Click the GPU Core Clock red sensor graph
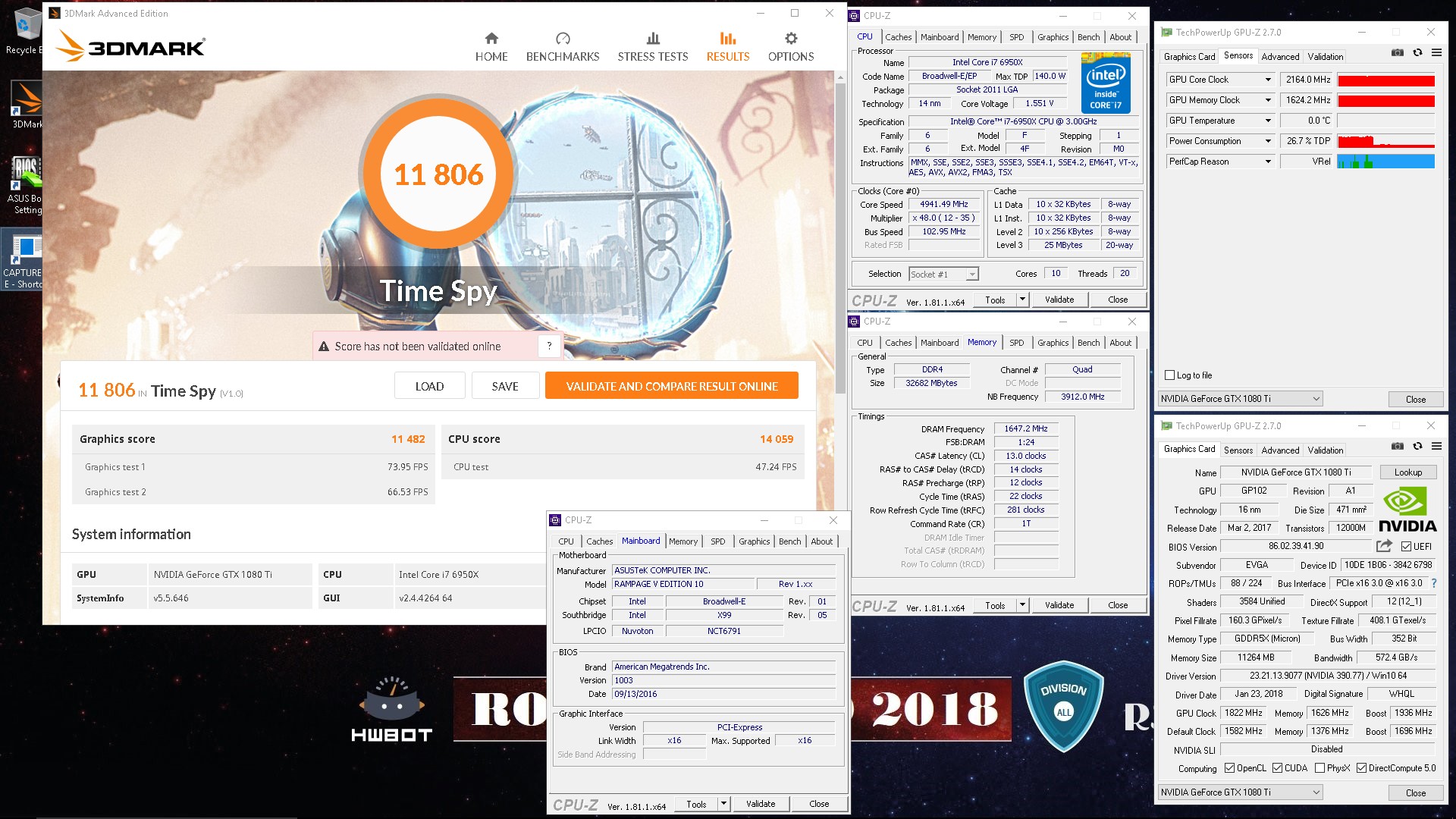The width and height of the screenshot is (1456, 819). point(1385,80)
